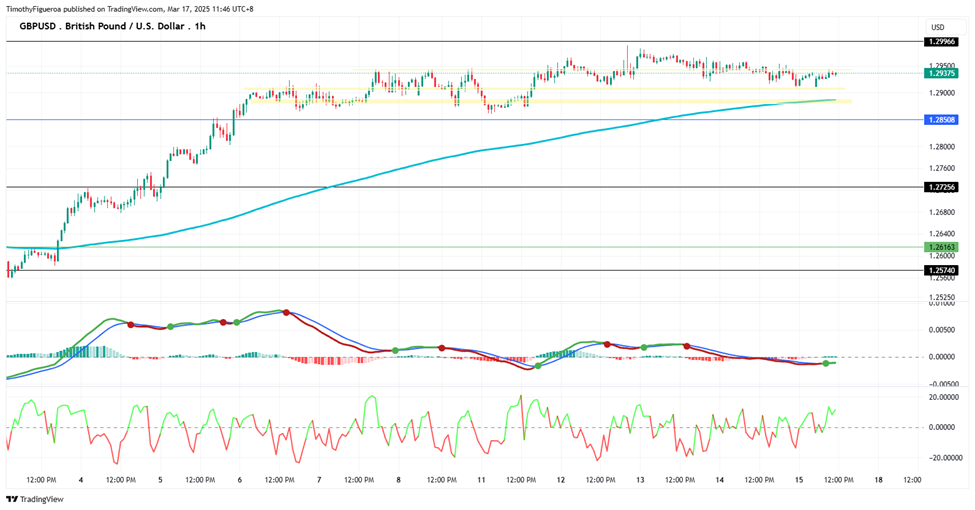Click the USD currency label on the price axis
This screenshot has height=510, width=975.
point(938,27)
